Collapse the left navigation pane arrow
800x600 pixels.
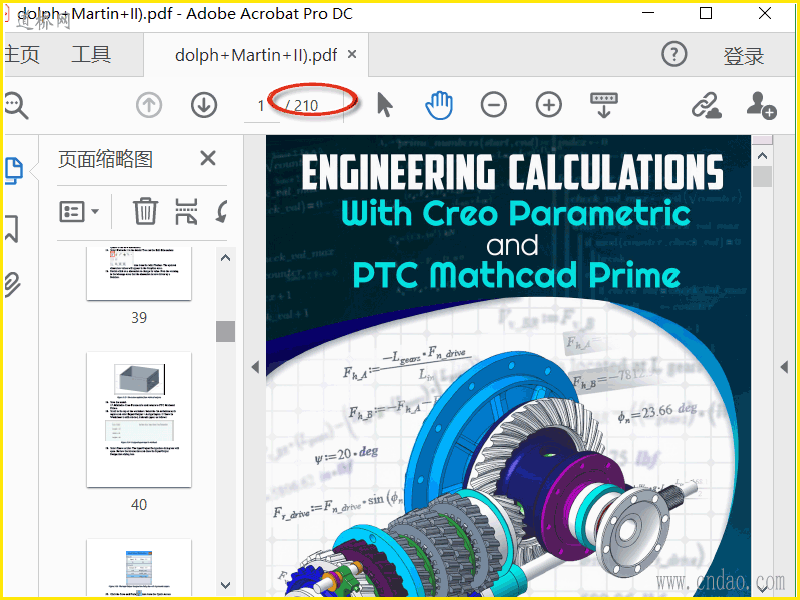(x=255, y=367)
